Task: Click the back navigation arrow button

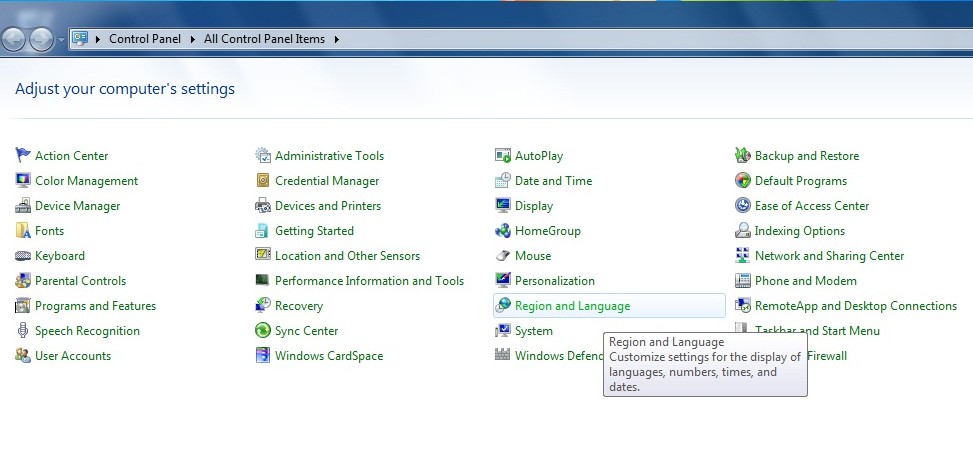Action: (x=13, y=40)
